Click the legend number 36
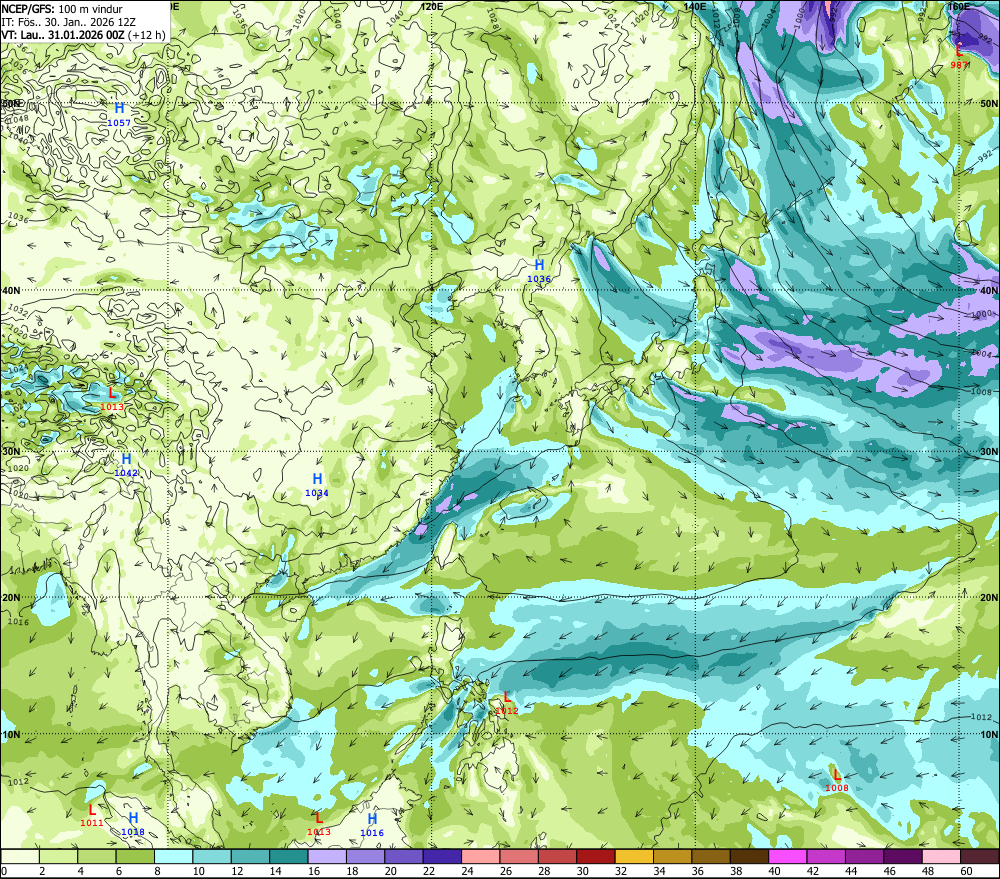1000x879 pixels. pos(697,871)
